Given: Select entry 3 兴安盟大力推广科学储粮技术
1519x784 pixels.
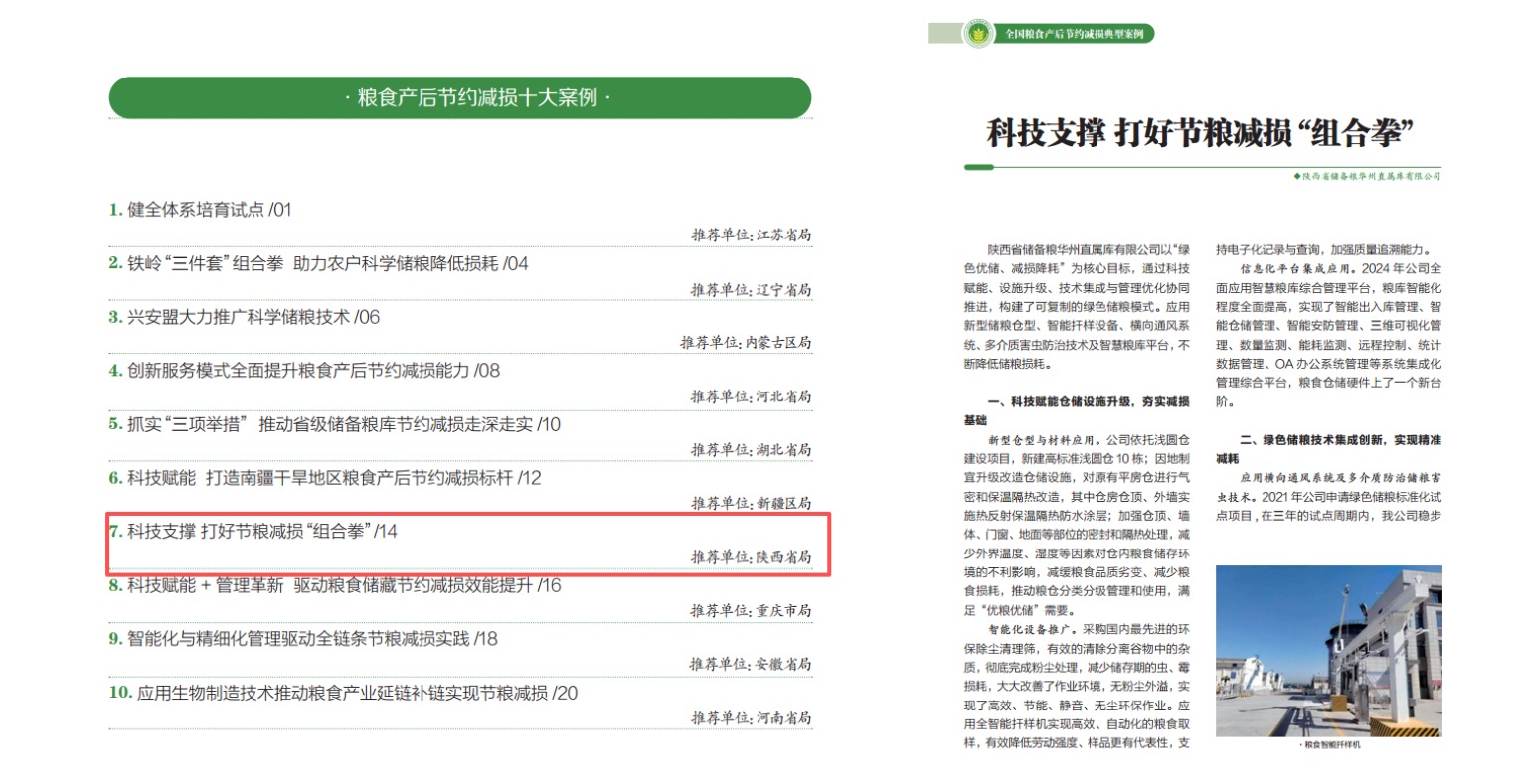Looking at the screenshot, I should coord(244,318).
